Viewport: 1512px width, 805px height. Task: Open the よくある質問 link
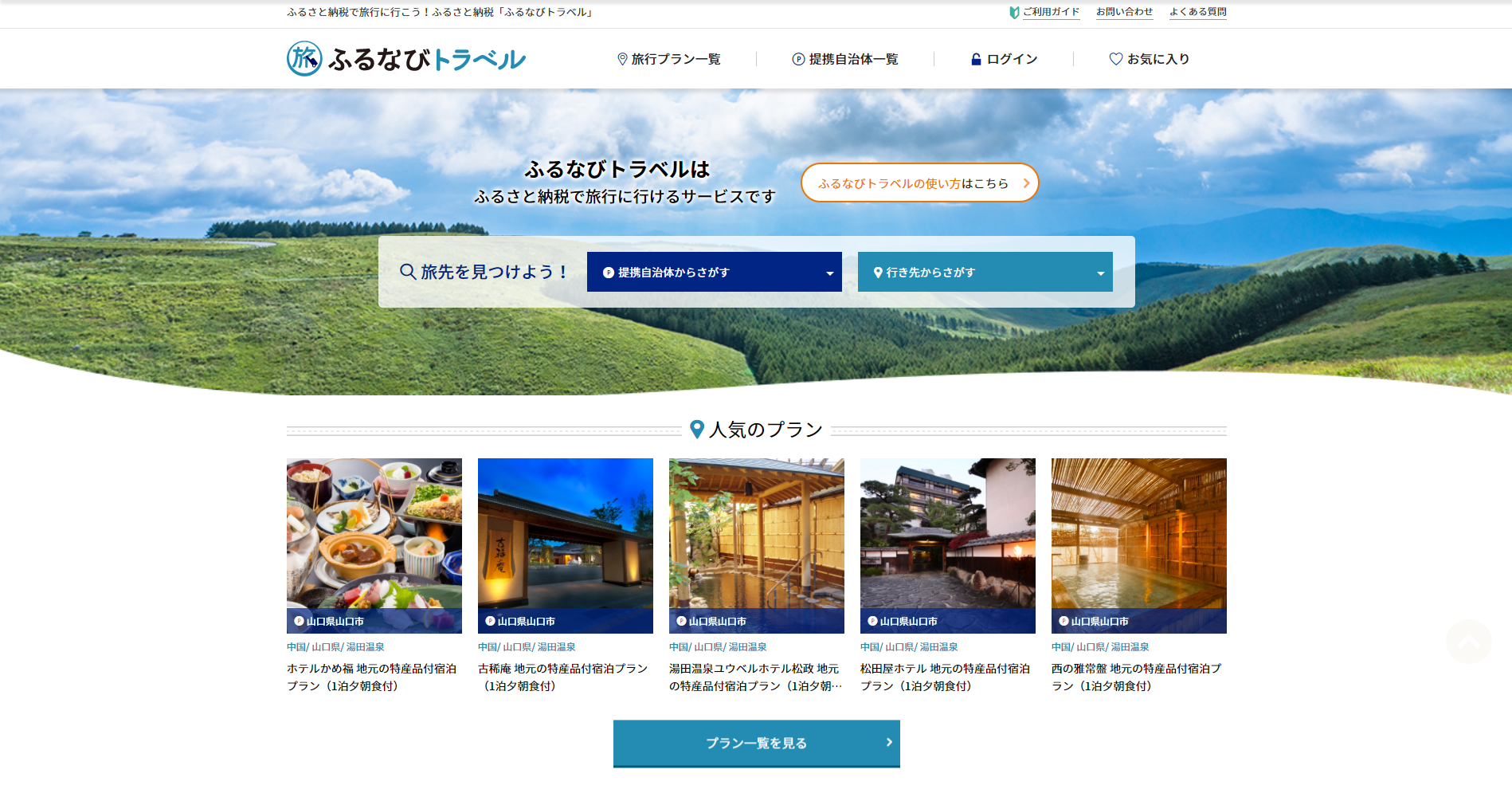point(1198,12)
